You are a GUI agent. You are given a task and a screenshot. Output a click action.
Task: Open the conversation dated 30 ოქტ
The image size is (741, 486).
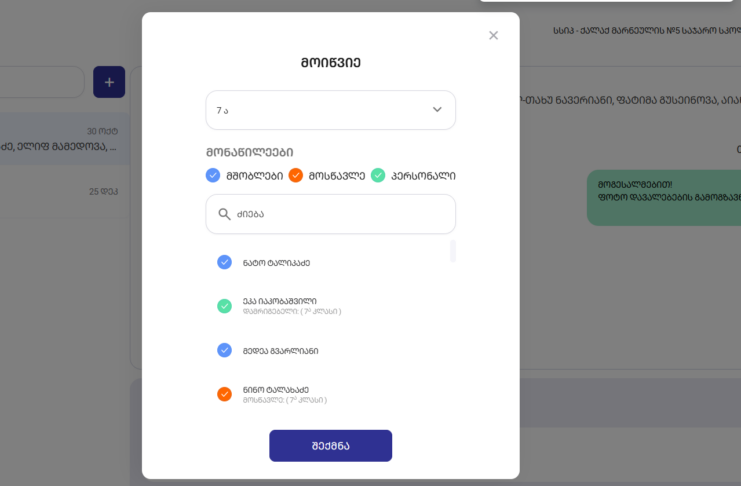point(60,140)
